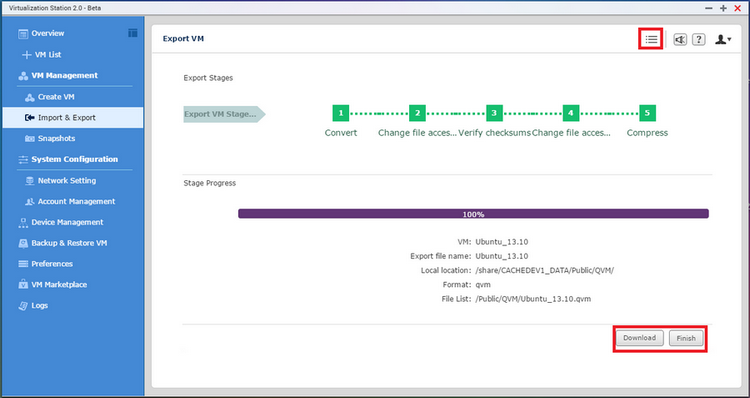Select Import & Export menu item

coord(73,118)
